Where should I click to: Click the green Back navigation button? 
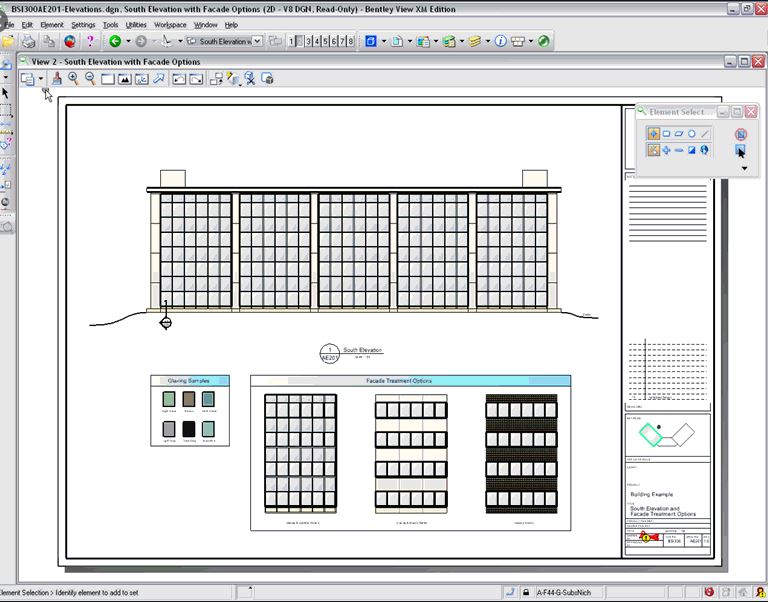tap(115, 41)
